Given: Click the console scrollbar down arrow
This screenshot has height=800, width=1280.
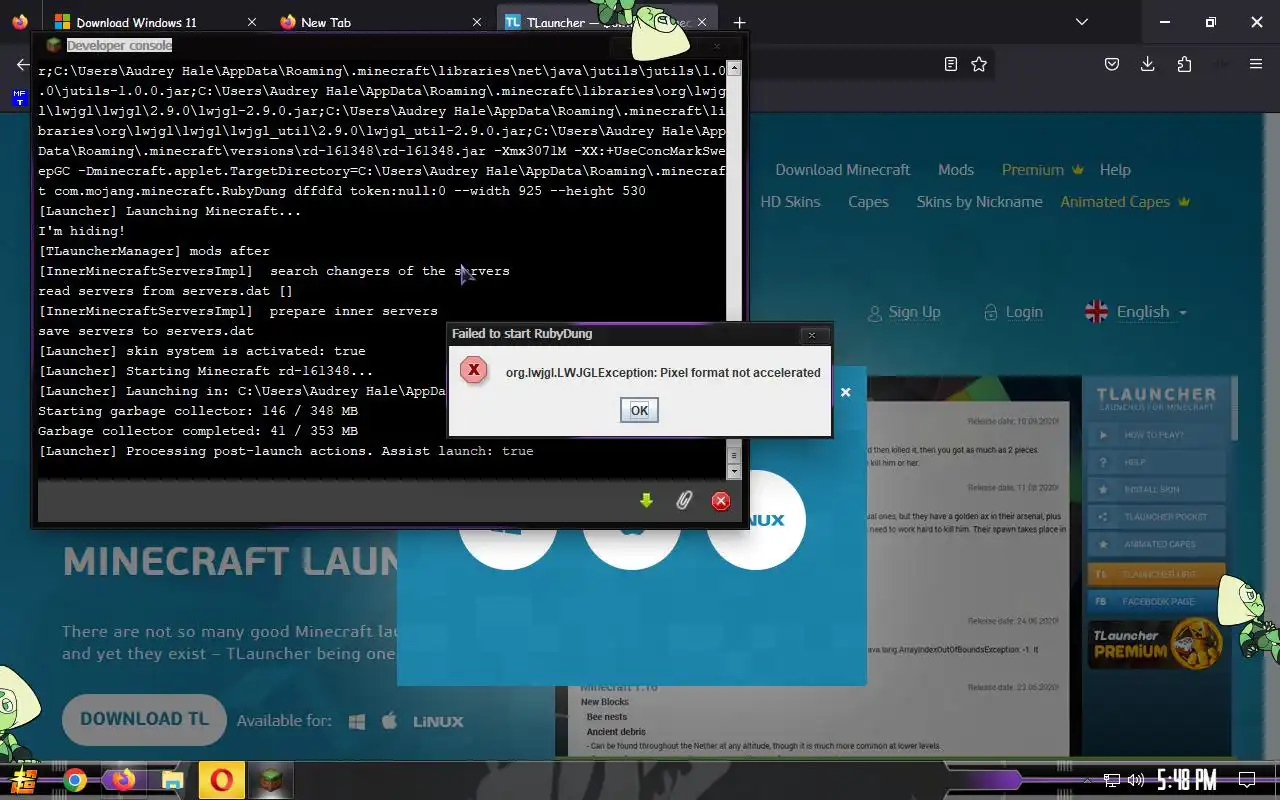Looking at the screenshot, I should tap(734, 471).
